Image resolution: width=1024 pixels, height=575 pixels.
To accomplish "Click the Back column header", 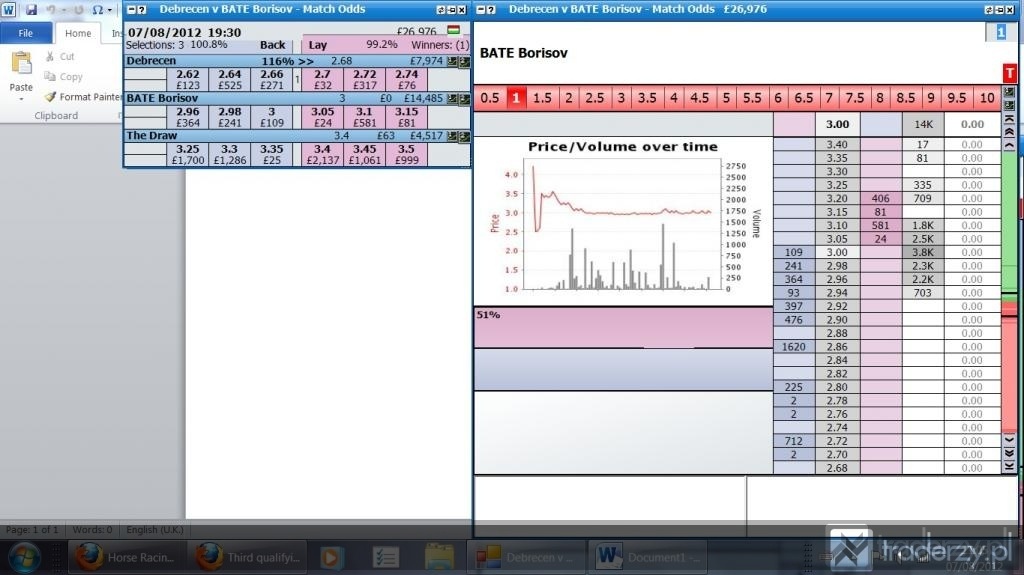I will (x=272, y=45).
